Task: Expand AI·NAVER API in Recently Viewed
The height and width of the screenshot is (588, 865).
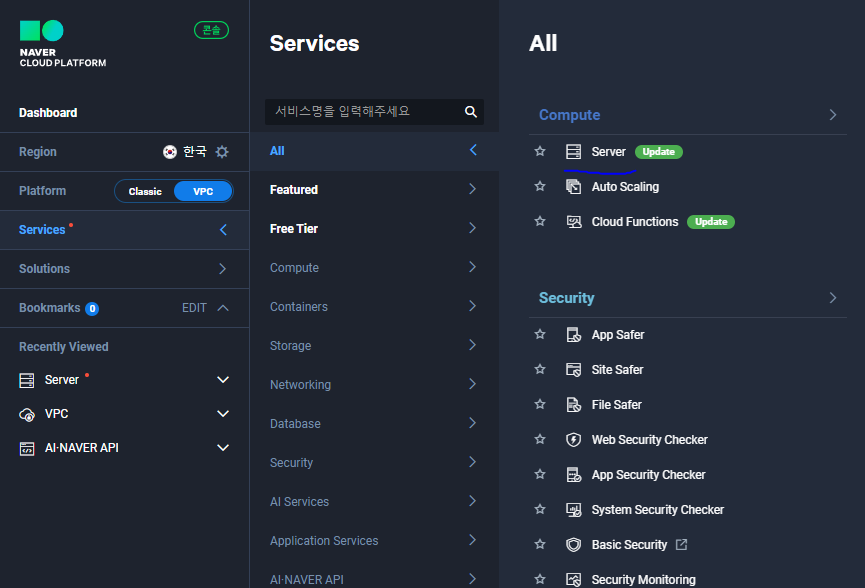Action: coord(223,448)
